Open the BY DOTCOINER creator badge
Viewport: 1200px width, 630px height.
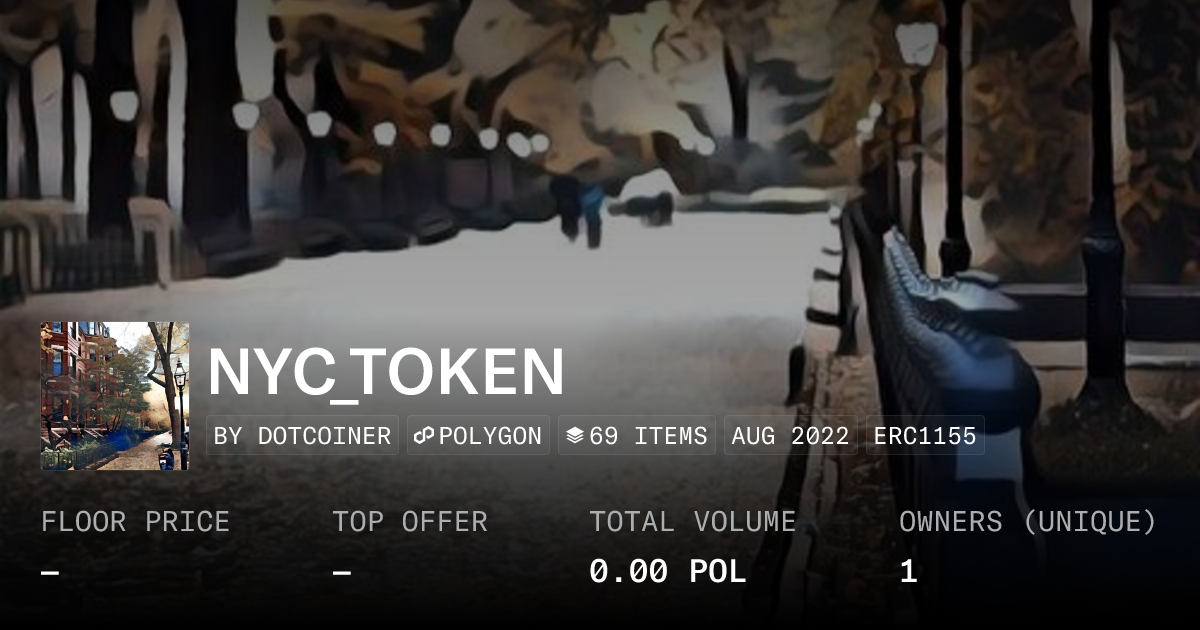tap(302, 436)
